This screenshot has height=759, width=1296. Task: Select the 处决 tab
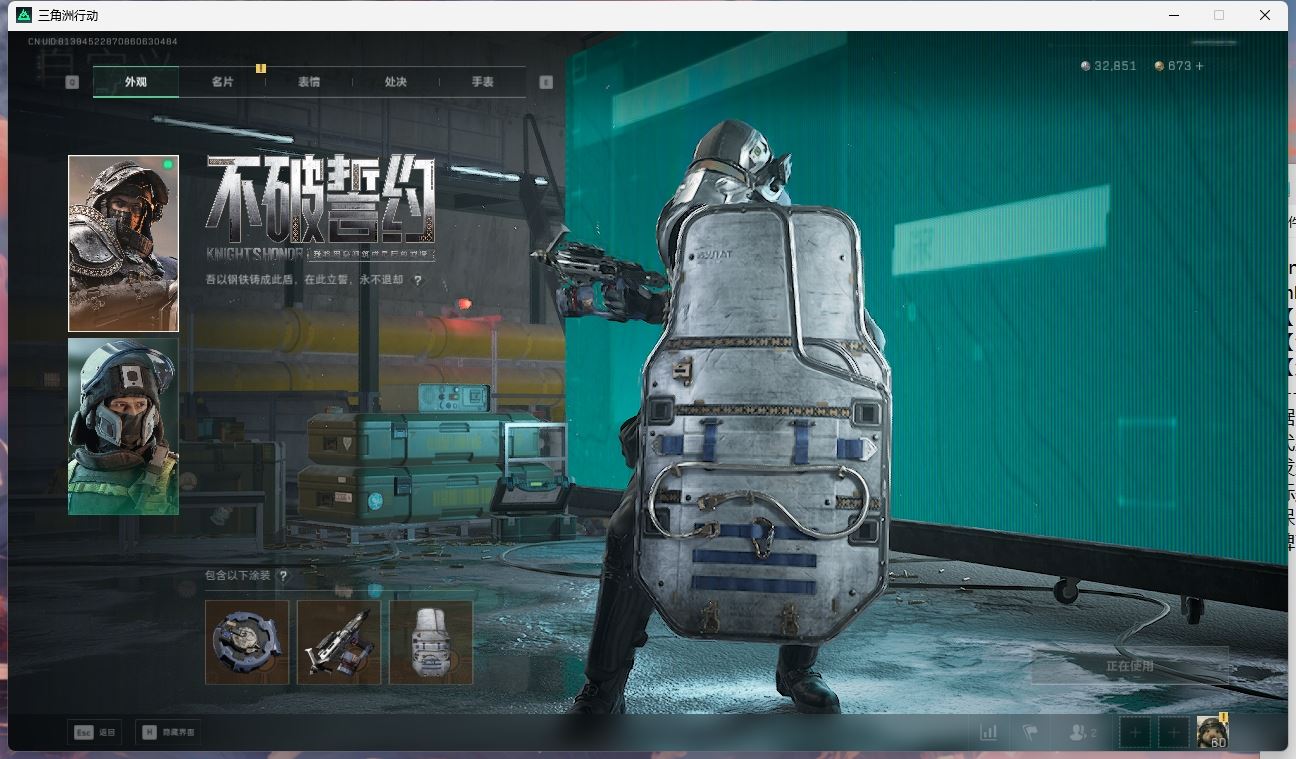394,82
